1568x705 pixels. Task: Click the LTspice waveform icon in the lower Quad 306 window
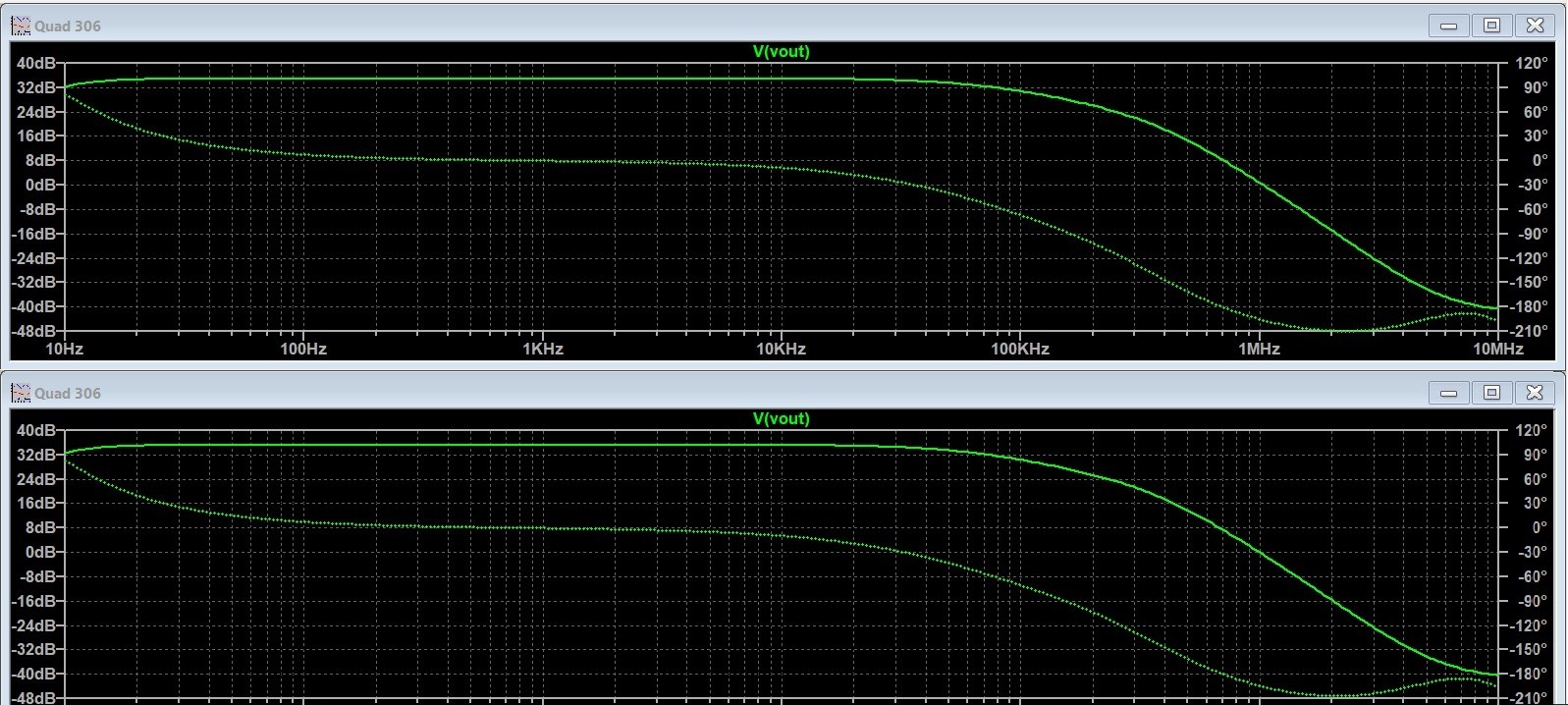click(21, 393)
